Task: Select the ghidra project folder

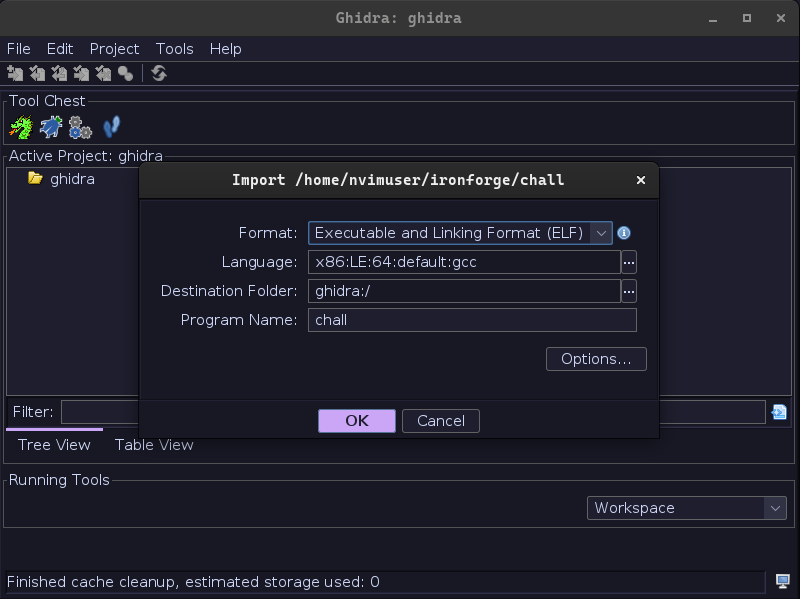Action: click(61, 179)
